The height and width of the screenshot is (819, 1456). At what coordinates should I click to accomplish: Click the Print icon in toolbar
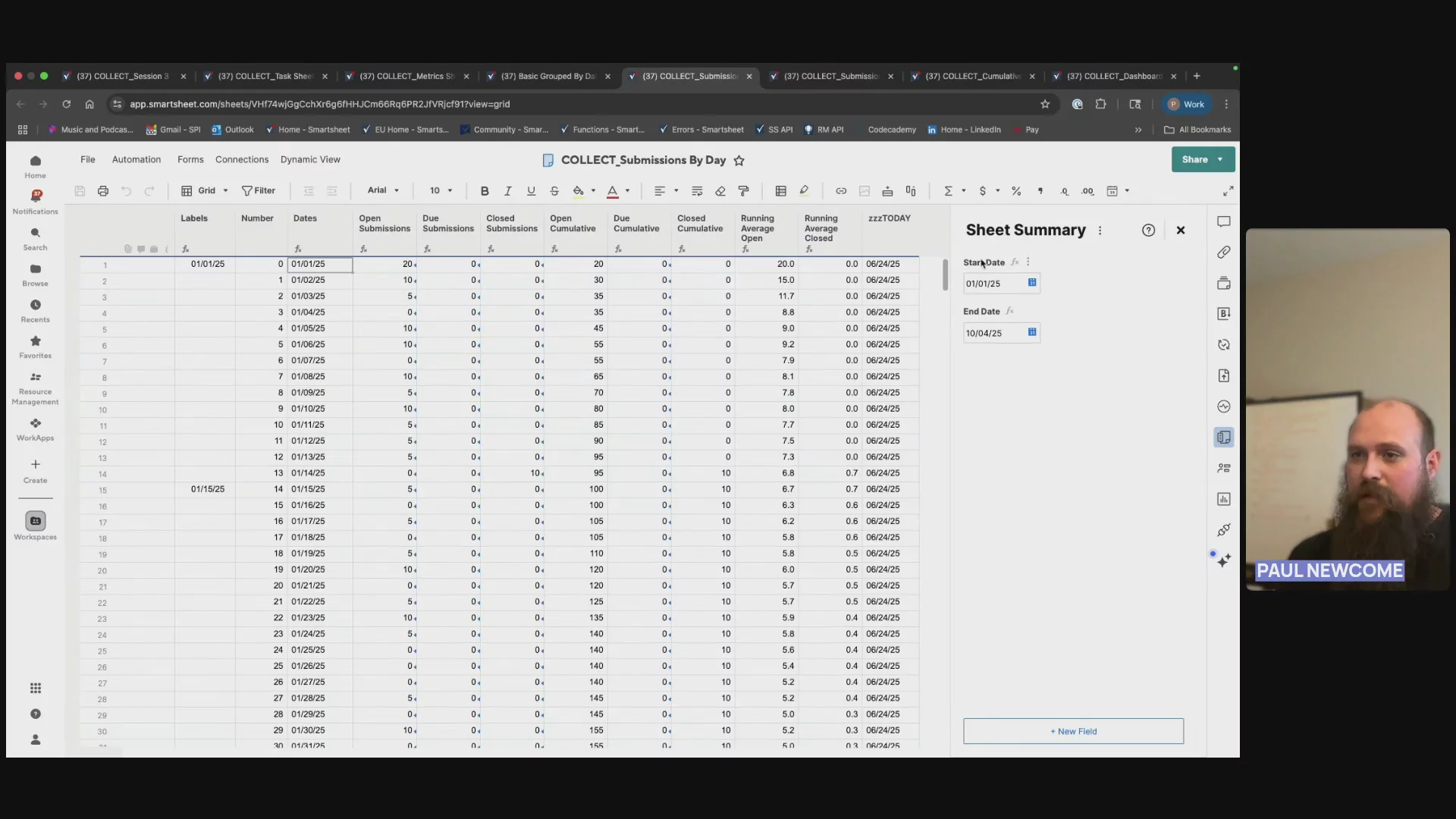(103, 191)
